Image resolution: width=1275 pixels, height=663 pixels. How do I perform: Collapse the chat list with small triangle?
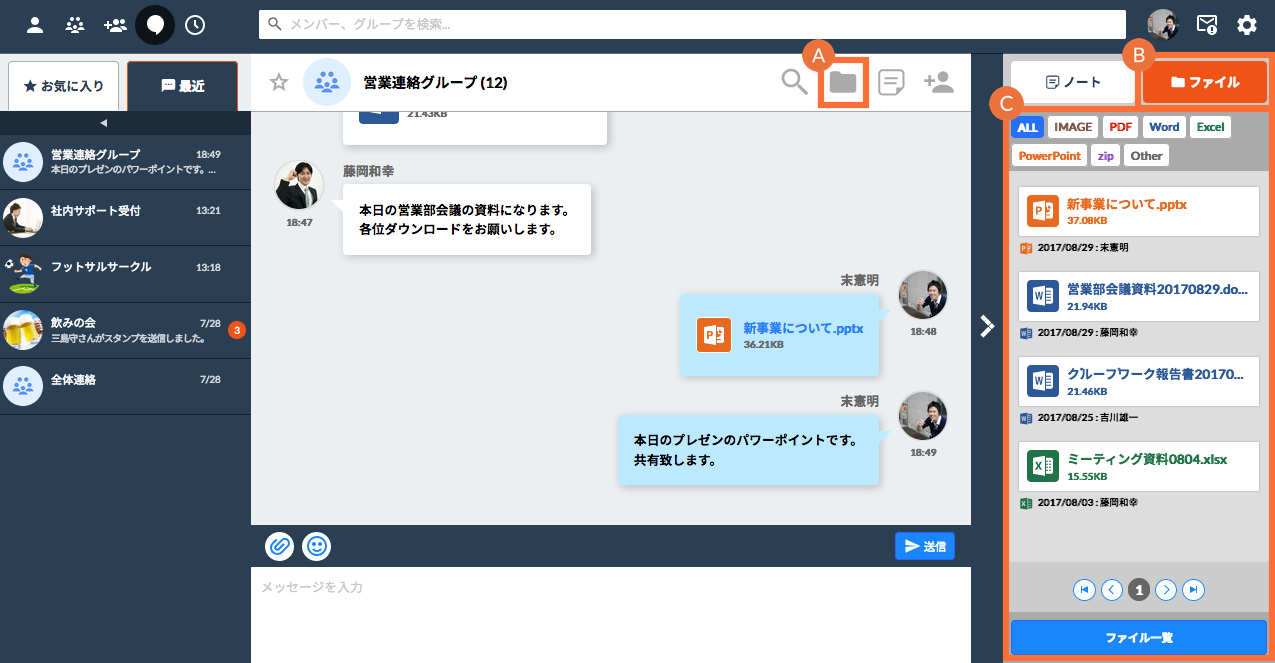tap(104, 123)
